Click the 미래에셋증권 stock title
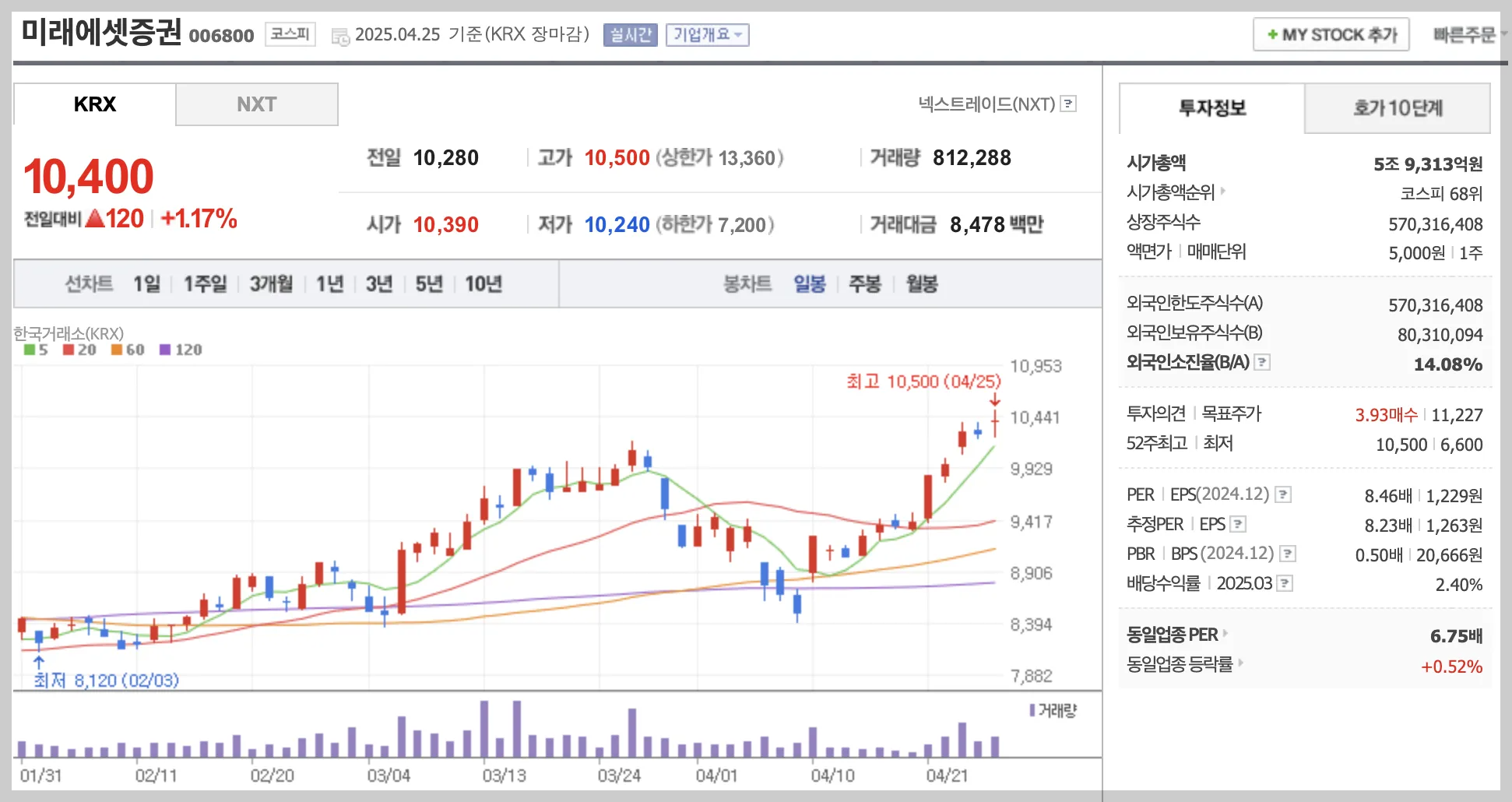Image resolution: width=1512 pixels, height=802 pixels. tap(101, 33)
